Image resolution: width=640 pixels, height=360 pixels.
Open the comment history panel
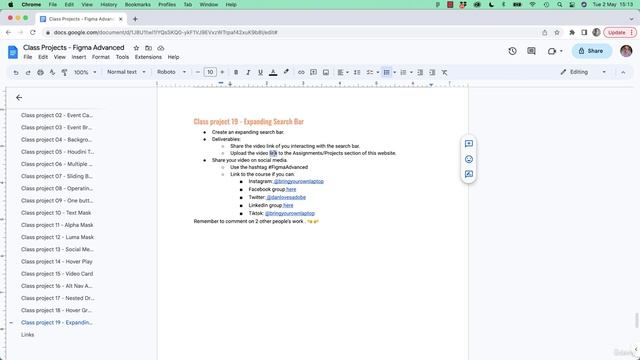(x=531, y=51)
